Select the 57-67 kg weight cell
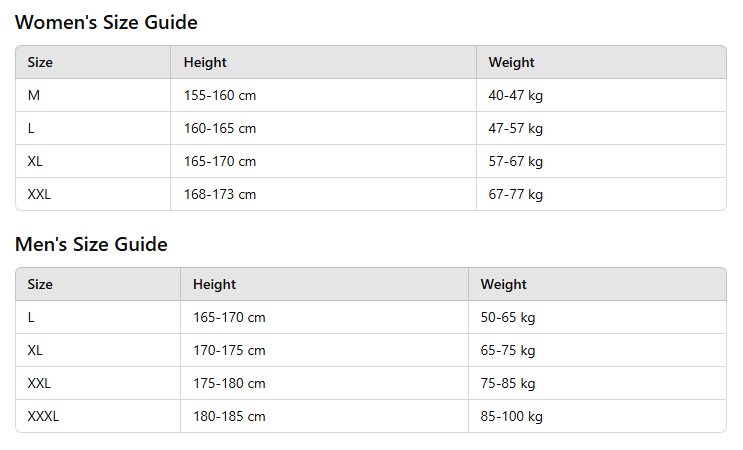Viewport: 743px width, 450px height. tap(515, 161)
